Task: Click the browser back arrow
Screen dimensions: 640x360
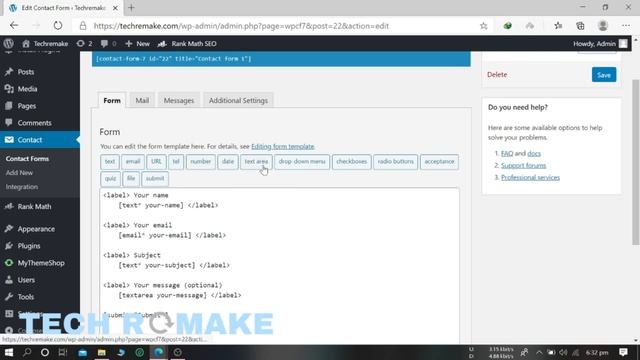Action: pyautogui.click(x=14, y=26)
